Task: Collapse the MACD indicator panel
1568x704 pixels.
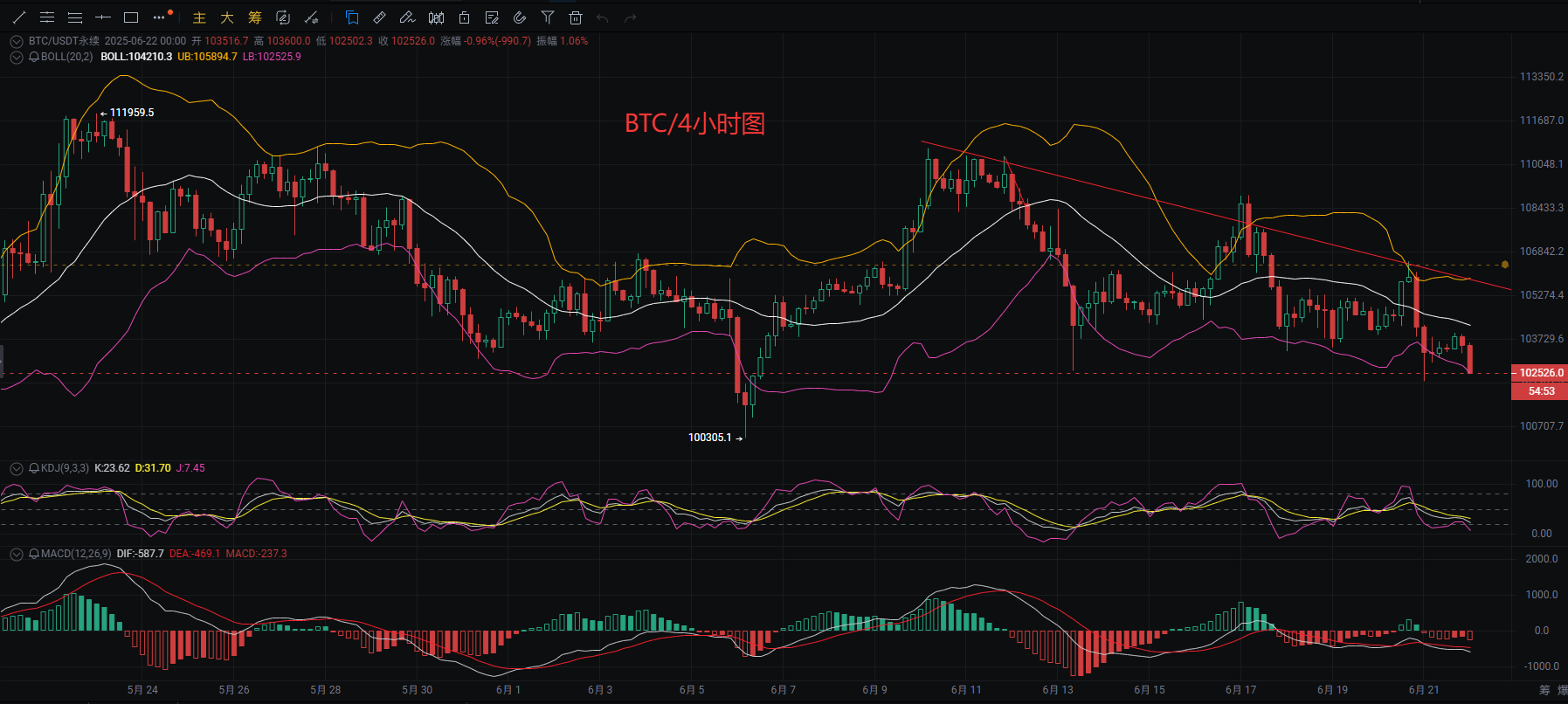Action: coord(16,554)
